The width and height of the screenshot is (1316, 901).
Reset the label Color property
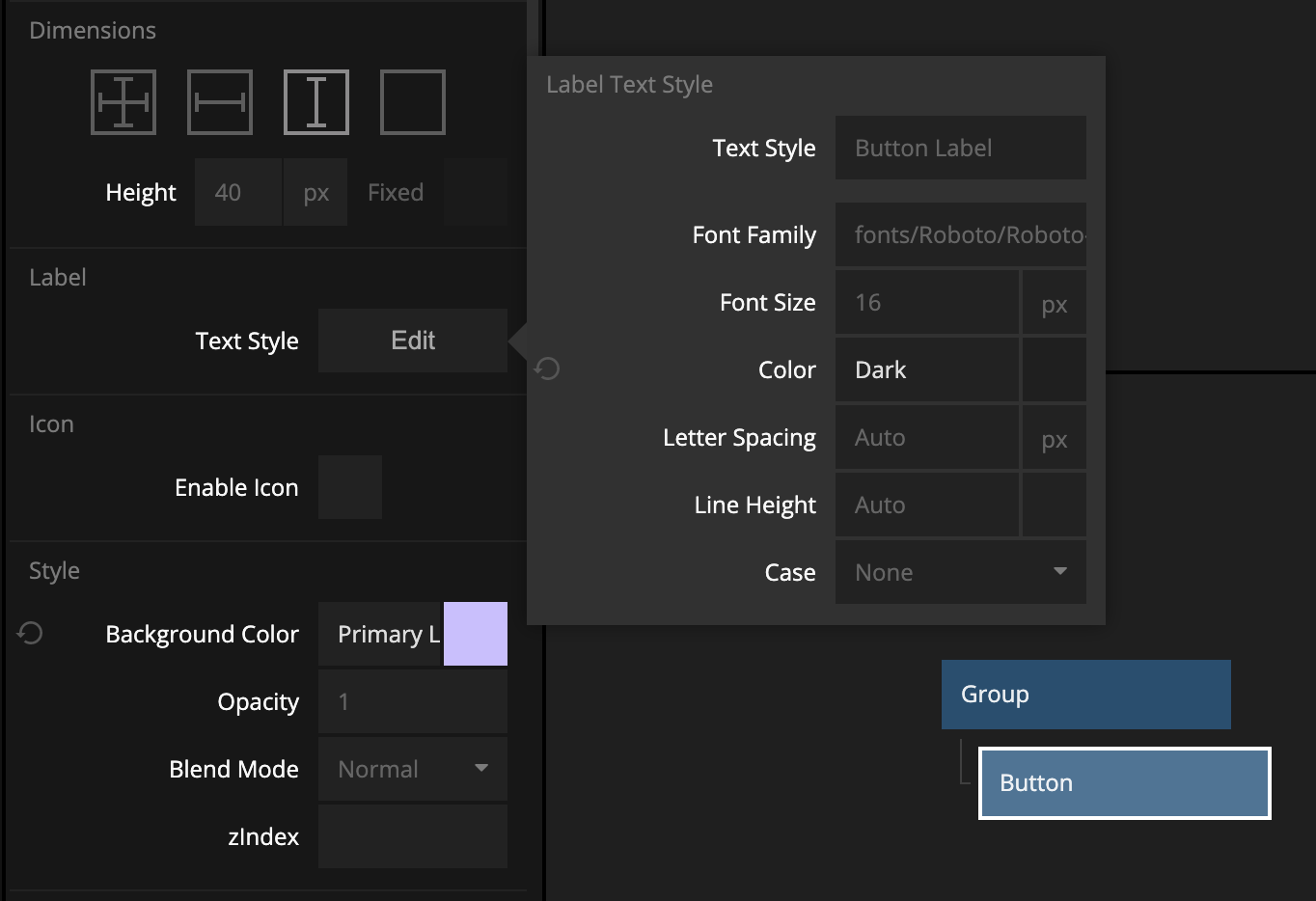(547, 369)
